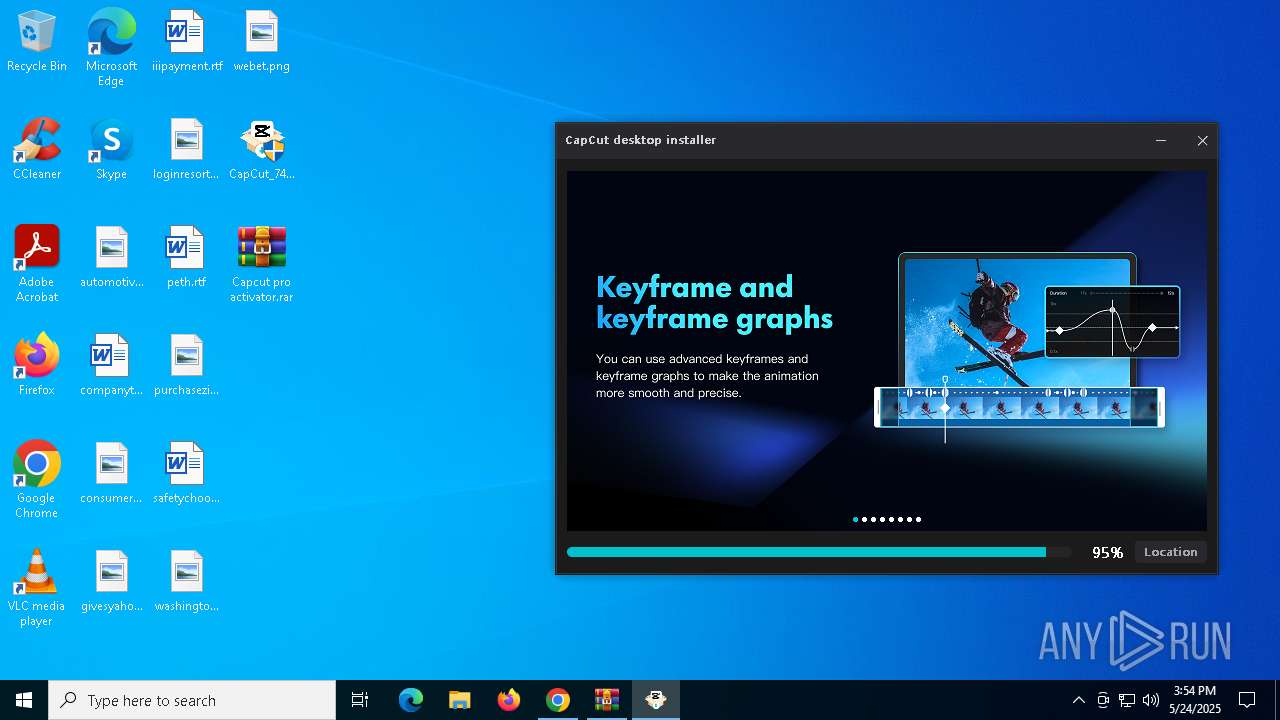1280x720 pixels.
Task: Open Firefox from the taskbar
Action: tap(509, 700)
